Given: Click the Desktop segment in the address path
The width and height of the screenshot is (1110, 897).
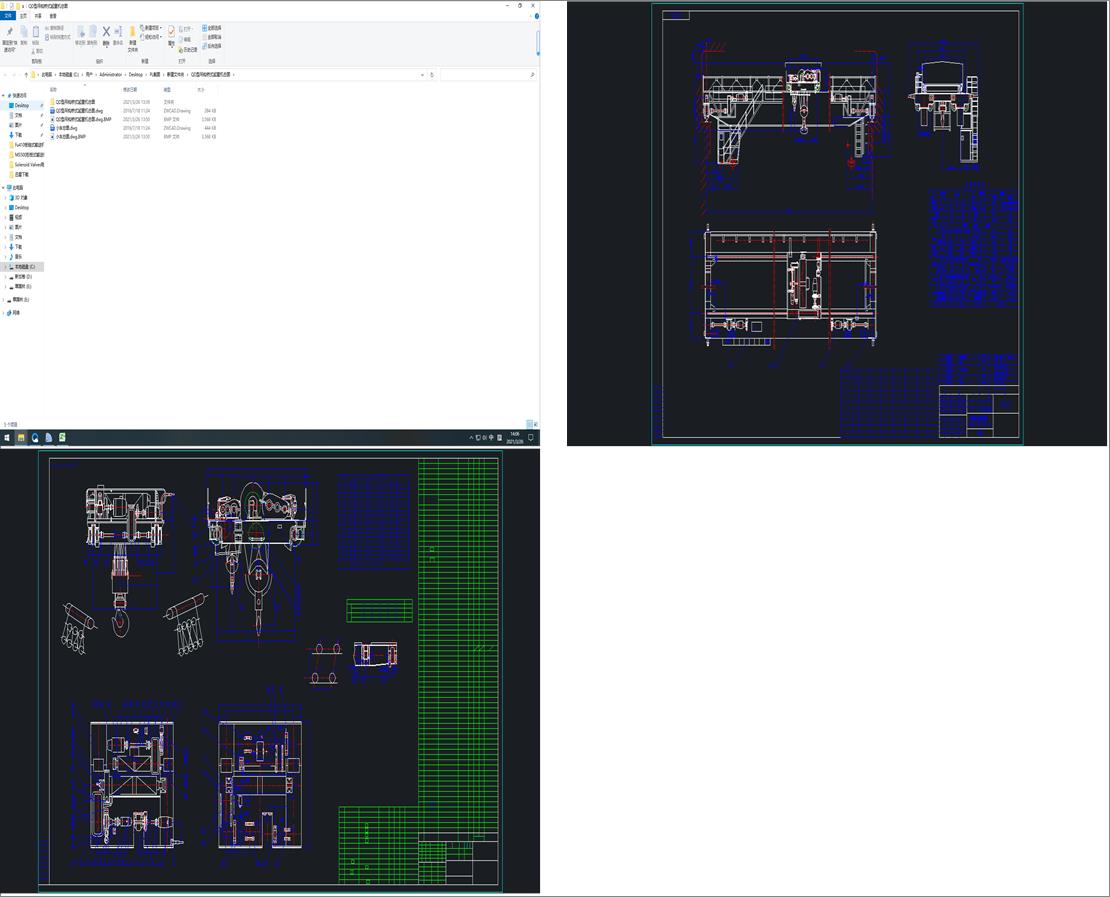Looking at the screenshot, I should (x=136, y=74).
